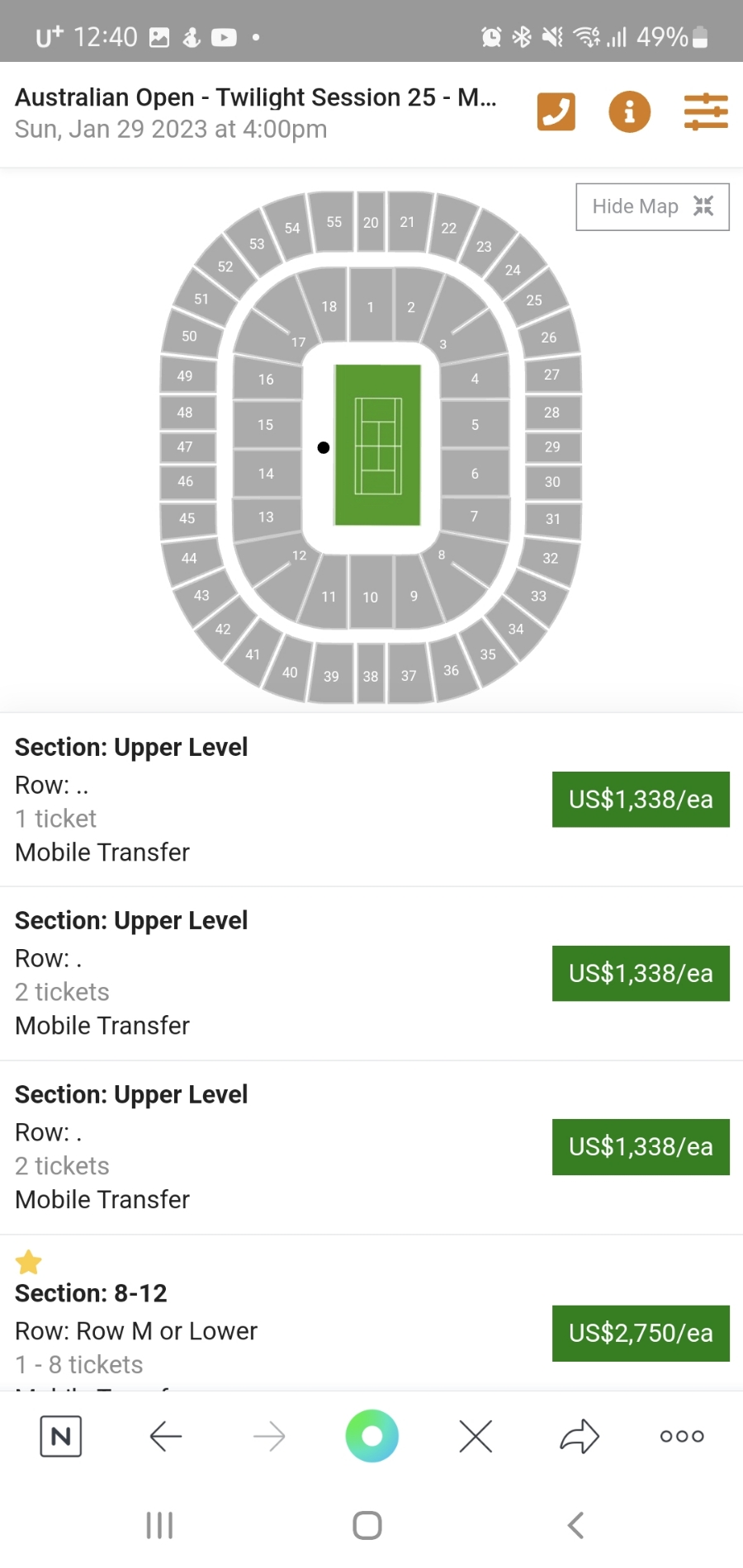Open the three-dot more menu
743x1568 pixels.
point(682,1437)
